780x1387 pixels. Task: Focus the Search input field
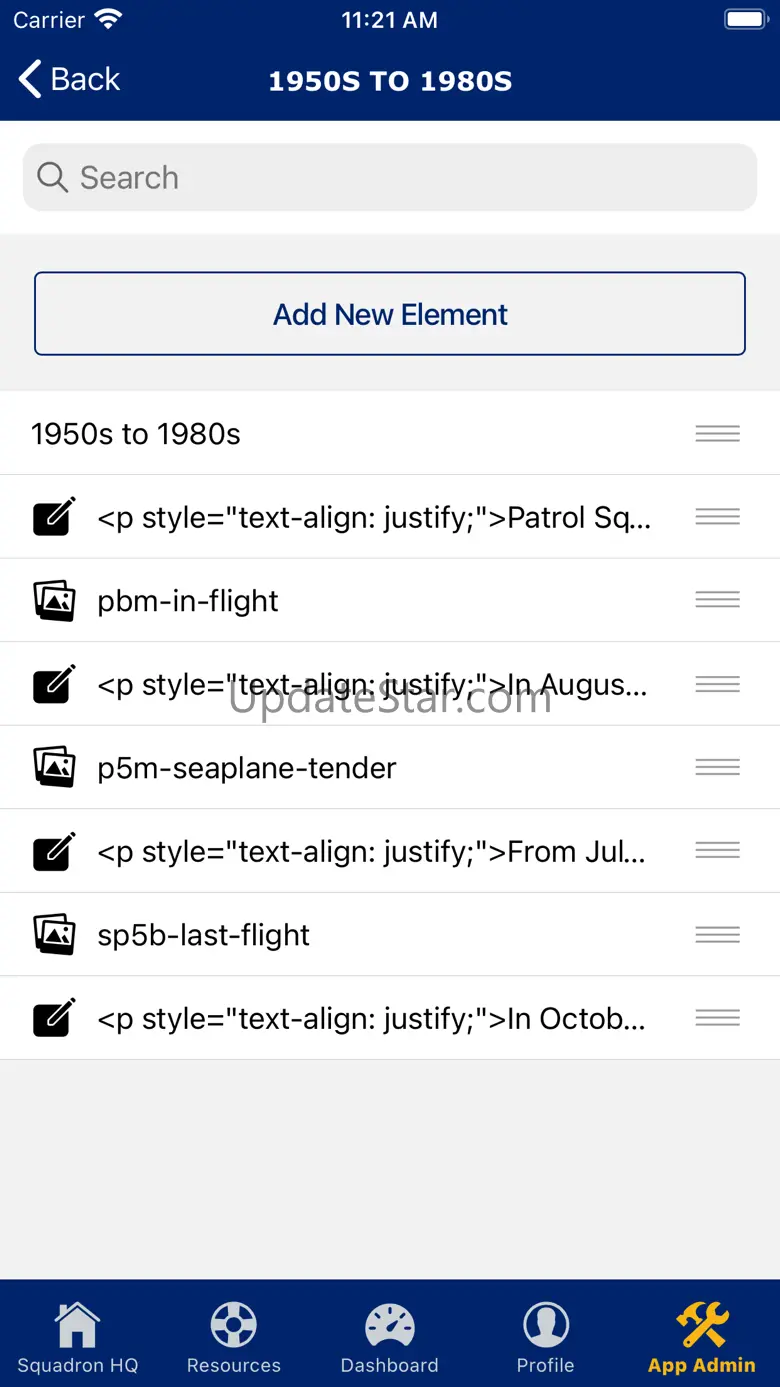(x=400, y=178)
